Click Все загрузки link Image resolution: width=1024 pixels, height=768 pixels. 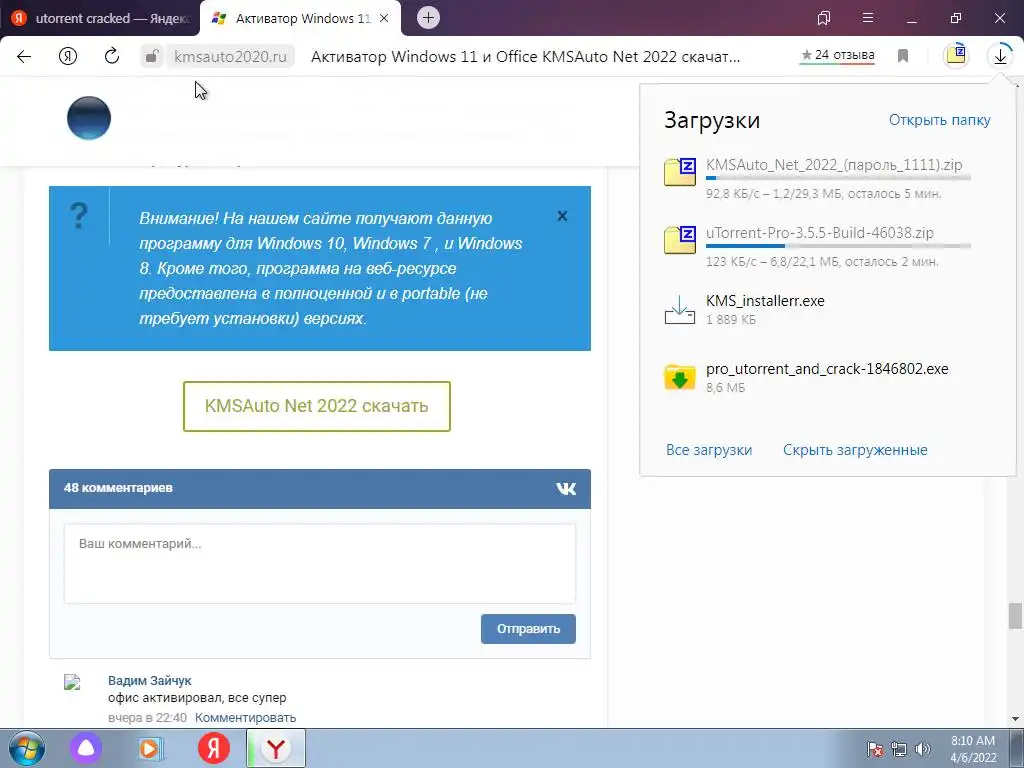point(709,450)
